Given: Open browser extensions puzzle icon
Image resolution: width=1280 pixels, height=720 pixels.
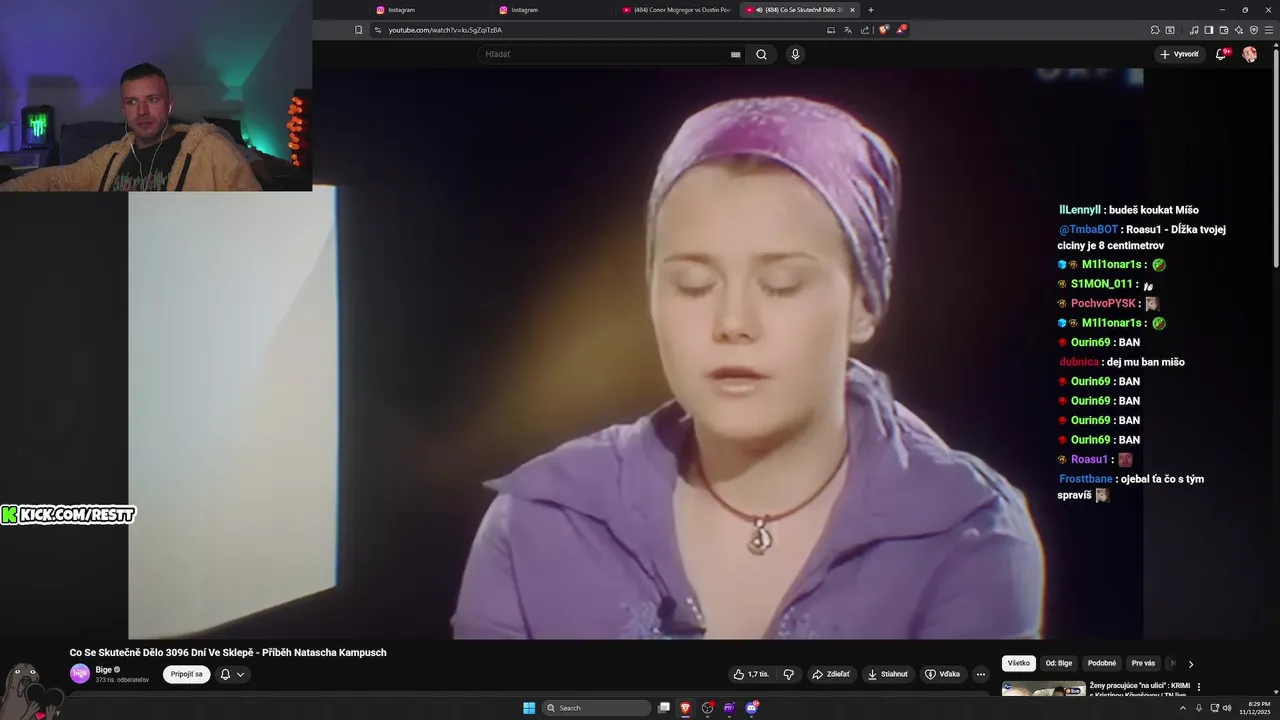Looking at the screenshot, I should point(1155,30).
